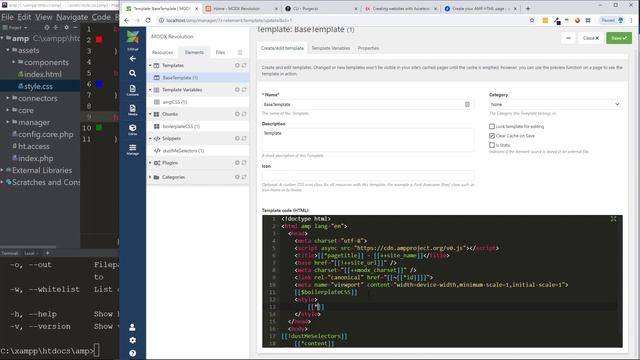The image size is (640, 360).
Task: Open the ampCSS template variable
Action: point(174,102)
